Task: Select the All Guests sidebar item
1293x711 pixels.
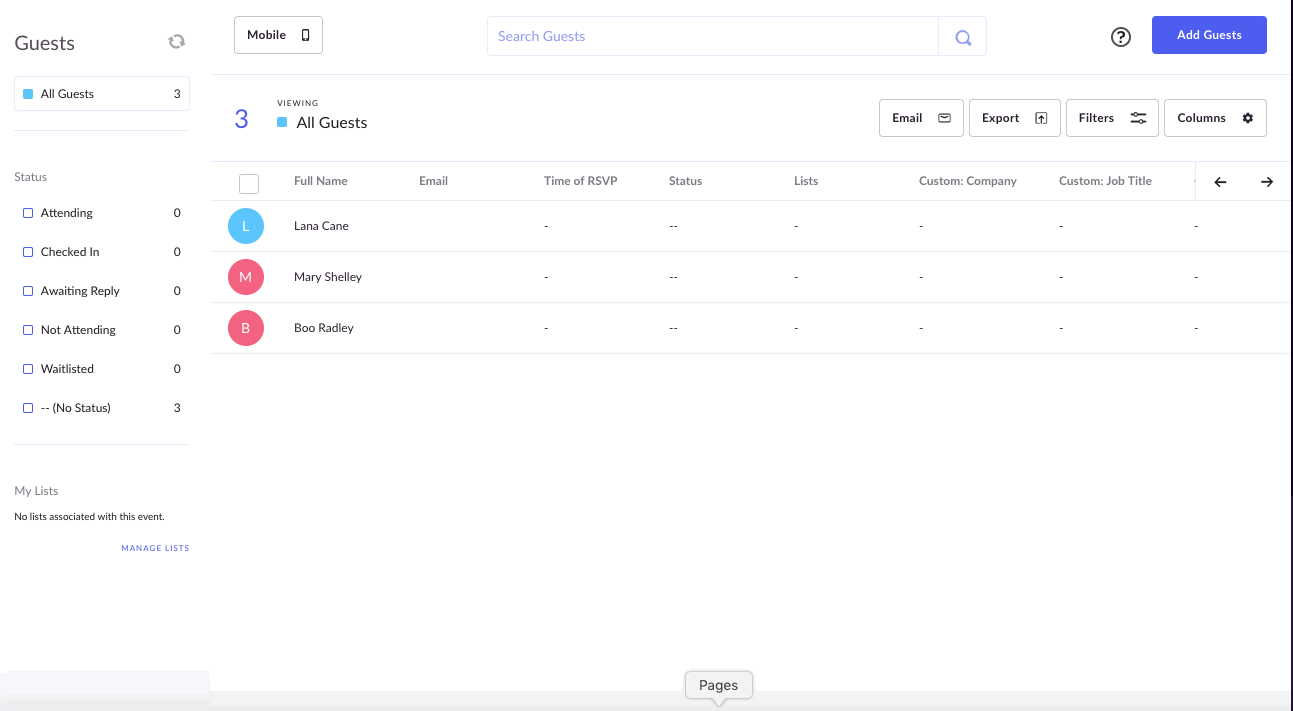Action: coord(102,94)
